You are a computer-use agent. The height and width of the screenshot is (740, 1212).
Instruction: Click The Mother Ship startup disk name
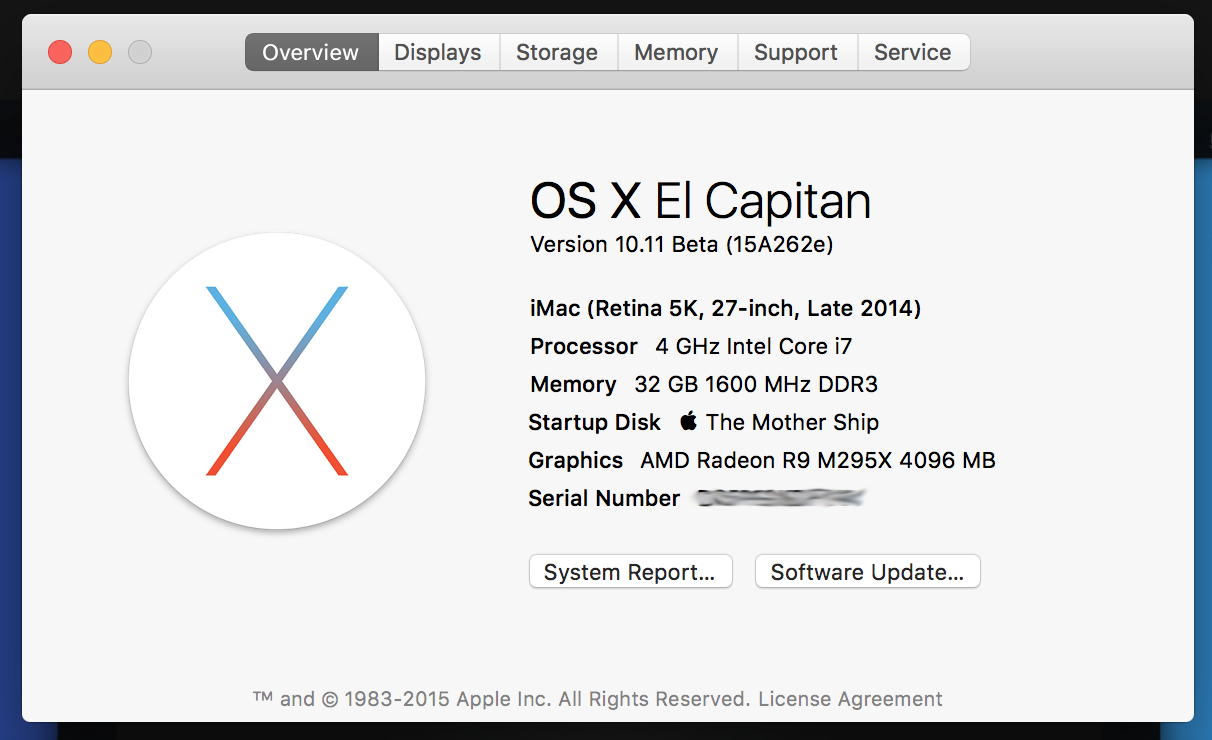coord(792,422)
